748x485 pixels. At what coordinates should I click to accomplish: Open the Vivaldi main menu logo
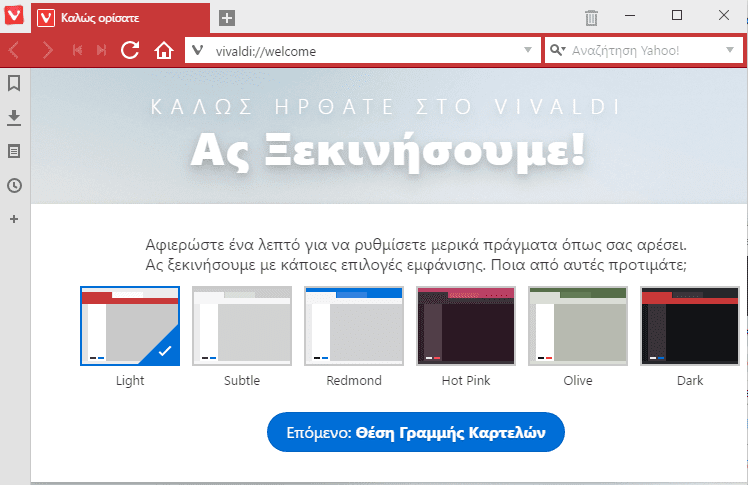pyautogui.click(x=14, y=14)
